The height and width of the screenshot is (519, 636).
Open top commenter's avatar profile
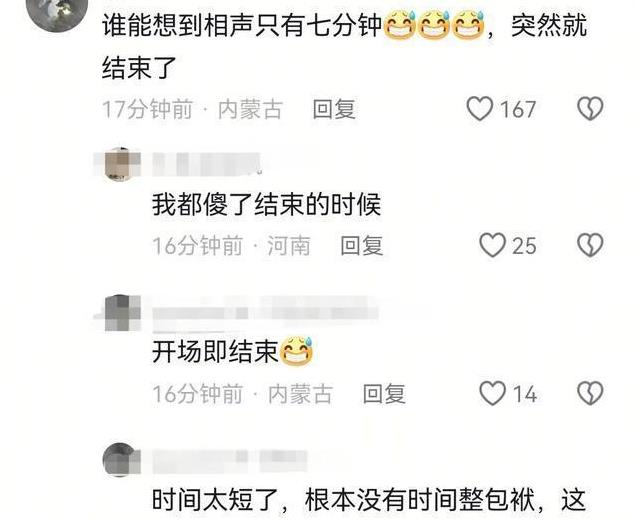[57, 11]
